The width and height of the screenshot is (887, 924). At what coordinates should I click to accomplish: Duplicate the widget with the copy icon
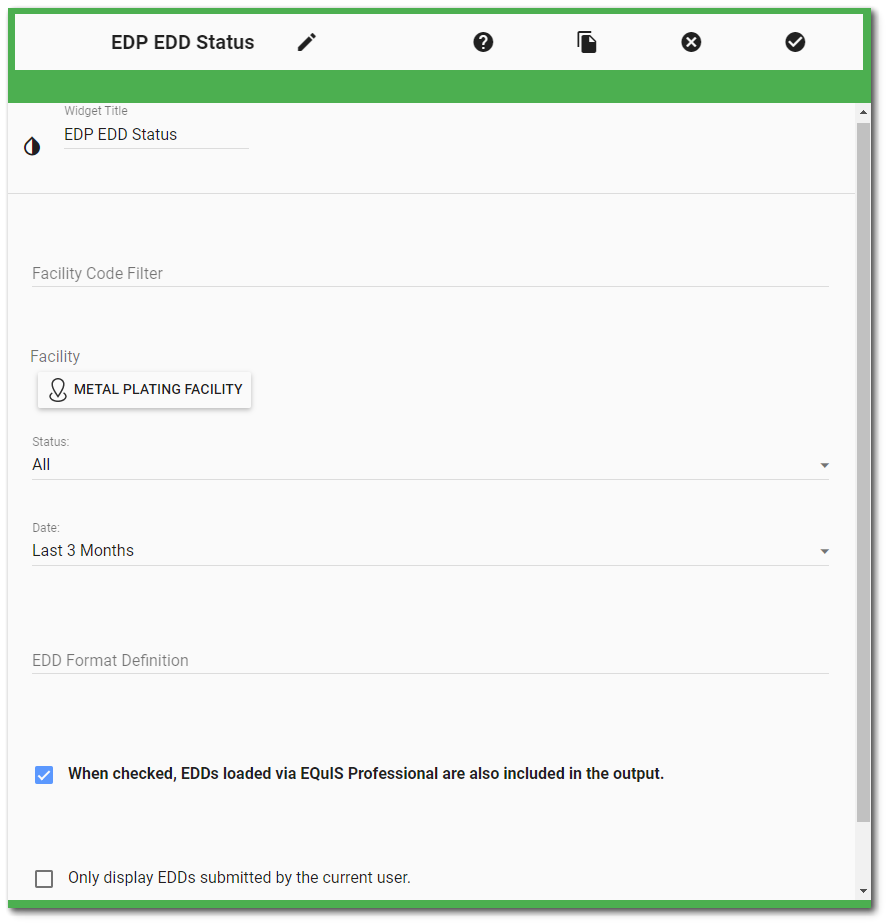click(587, 42)
